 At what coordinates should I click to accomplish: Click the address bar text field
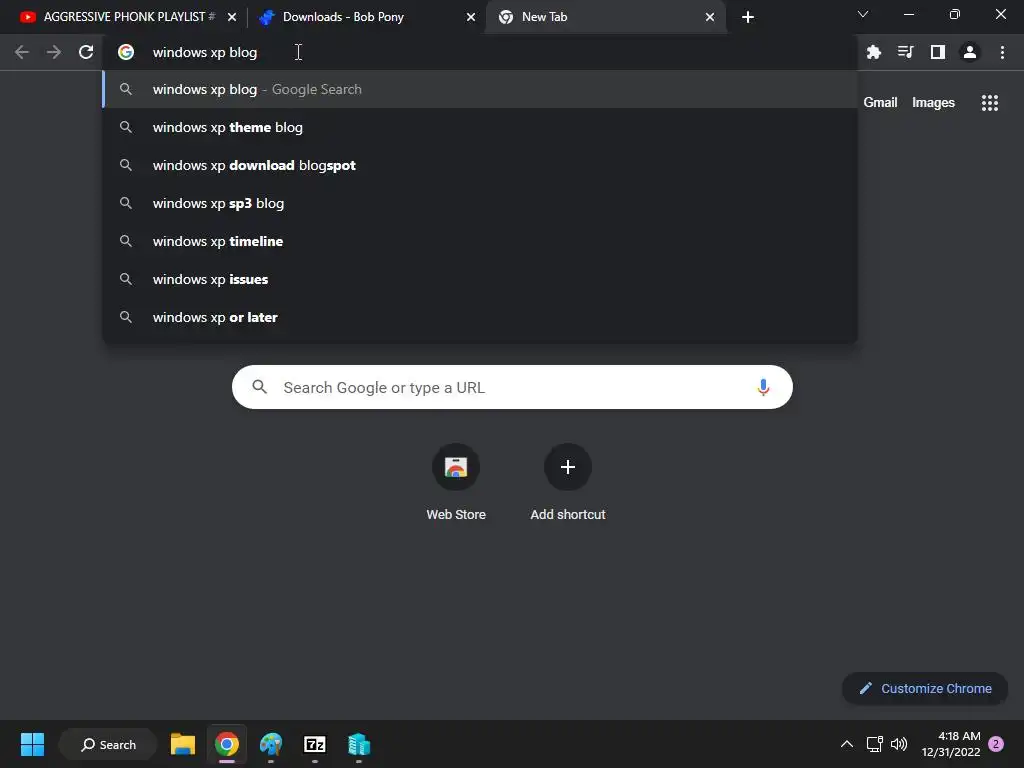480,52
